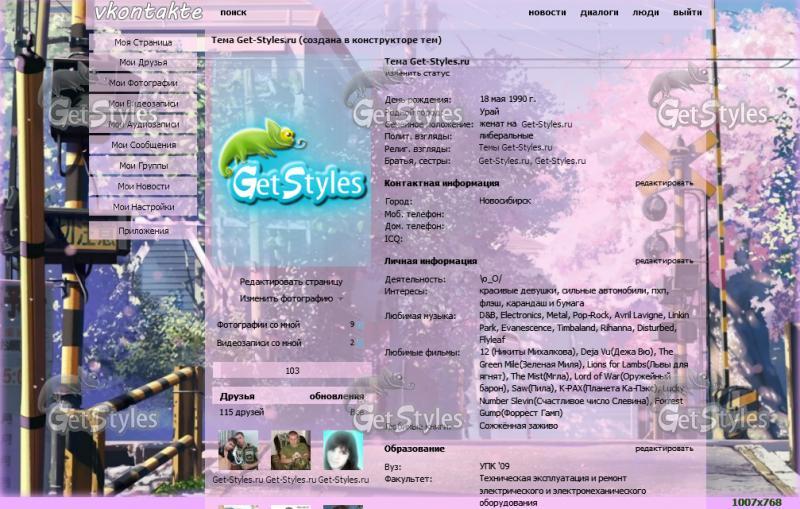800x509 pixels.
Task: Show all friends with Все link
Action: [357, 412]
